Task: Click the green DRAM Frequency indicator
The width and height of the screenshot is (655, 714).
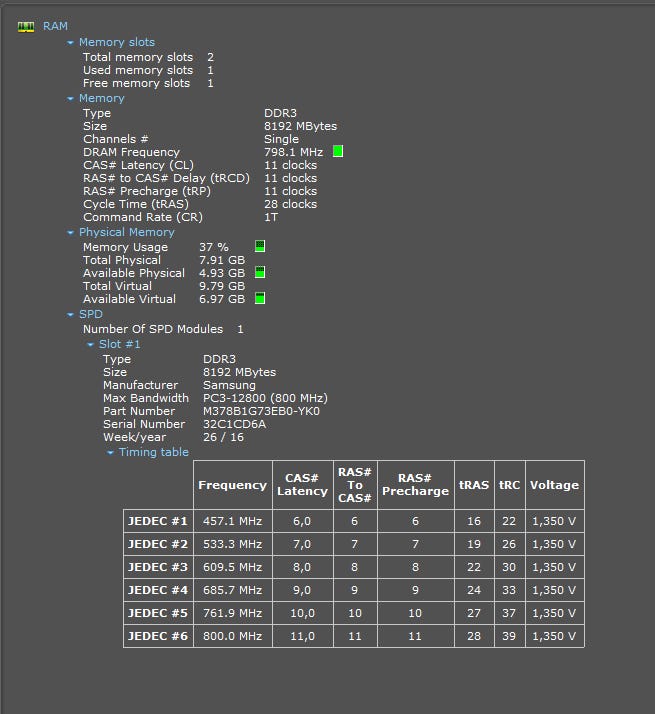Action: tap(338, 152)
